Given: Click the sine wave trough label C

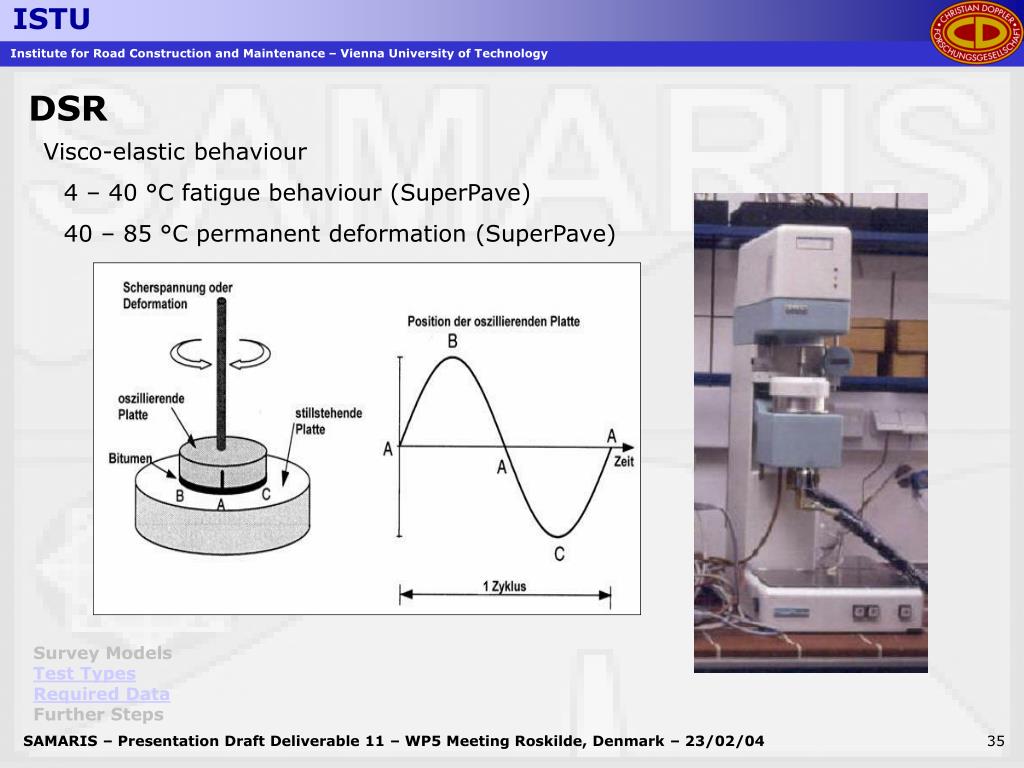Looking at the screenshot, I should [559, 554].
